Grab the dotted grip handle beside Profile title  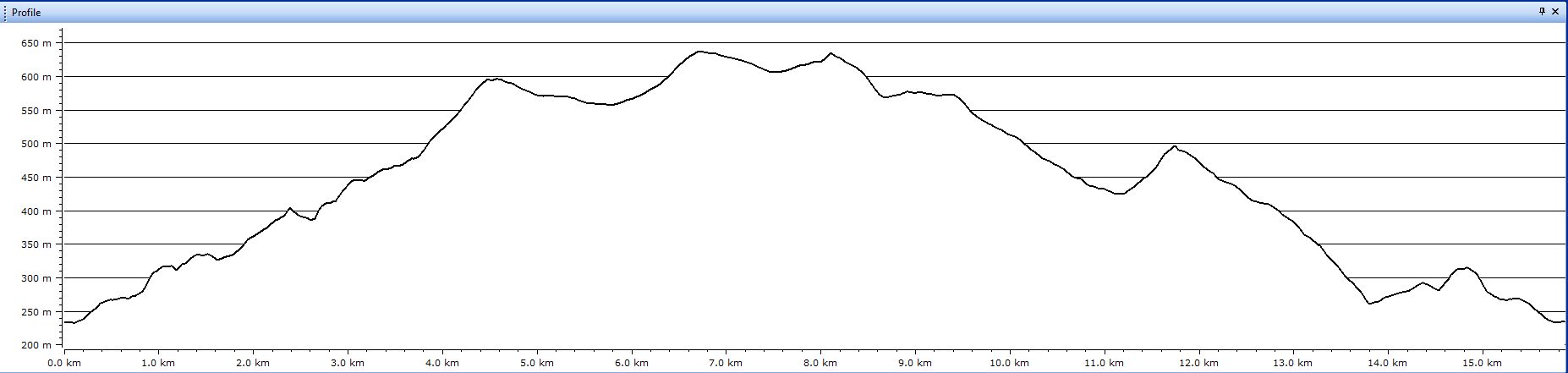click(x=5, y=13)
